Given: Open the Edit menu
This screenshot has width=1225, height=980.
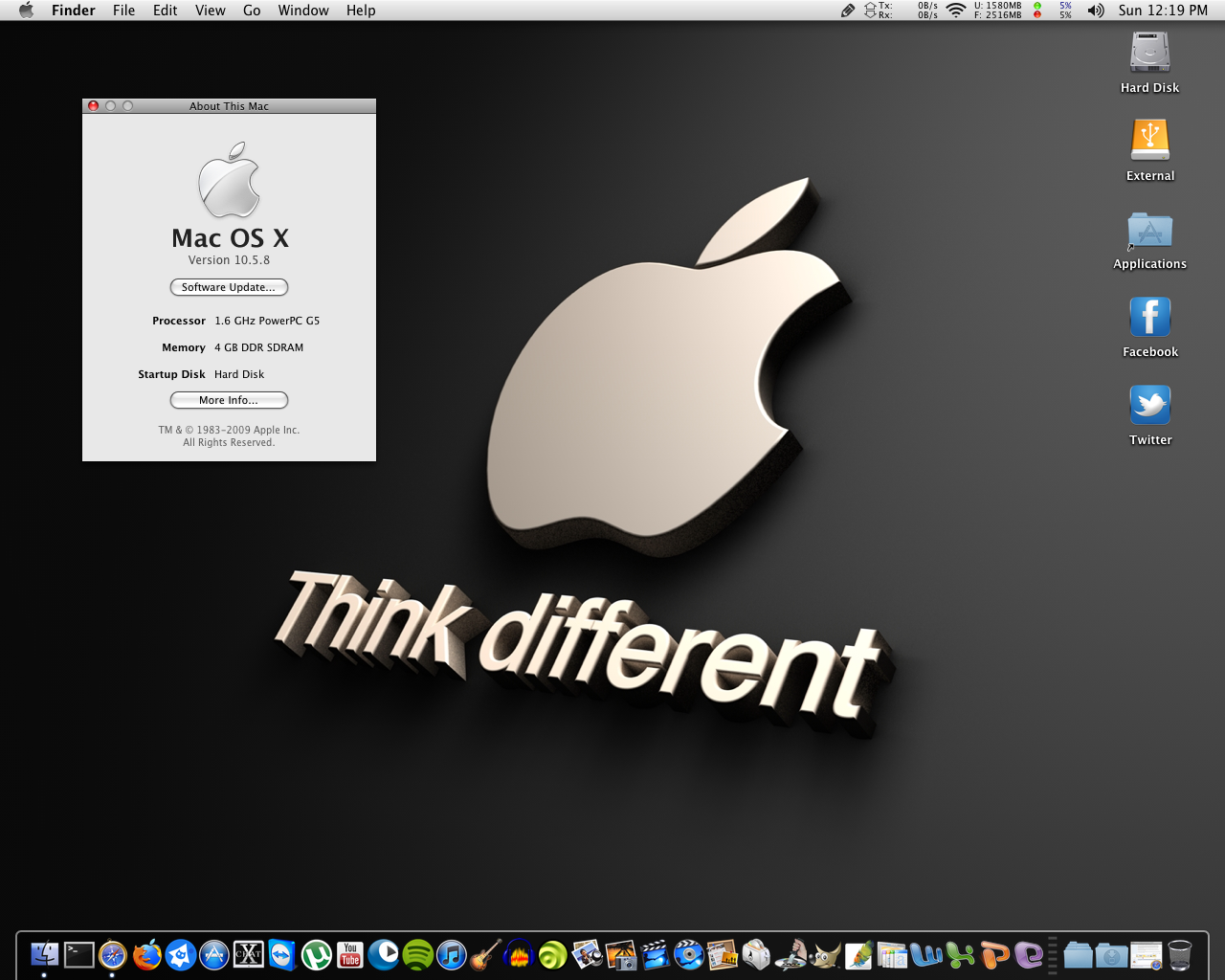Looking at the screenshot, I should coord(165,11).
